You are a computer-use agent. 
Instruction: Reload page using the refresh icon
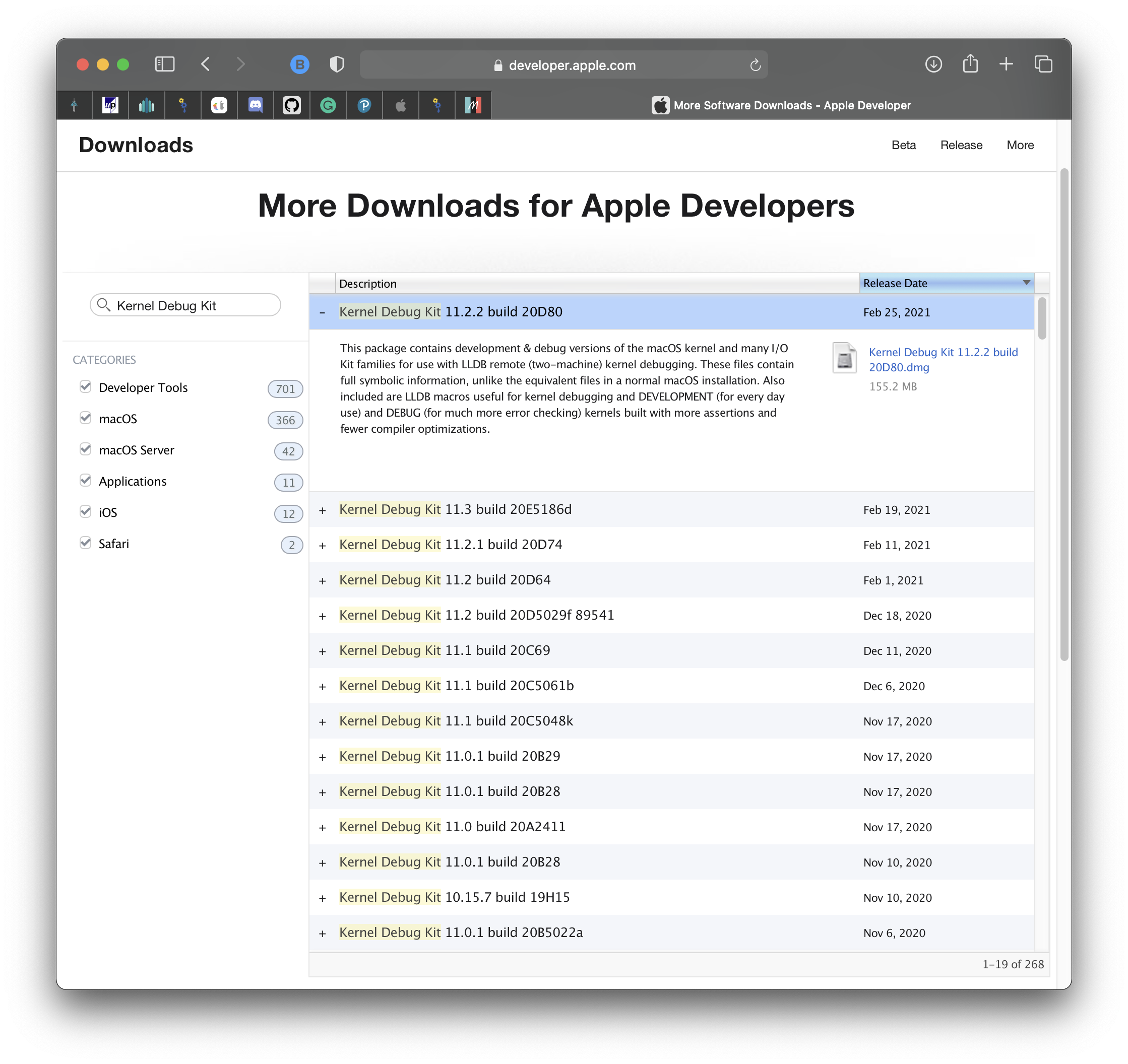[x=755, y=65]
